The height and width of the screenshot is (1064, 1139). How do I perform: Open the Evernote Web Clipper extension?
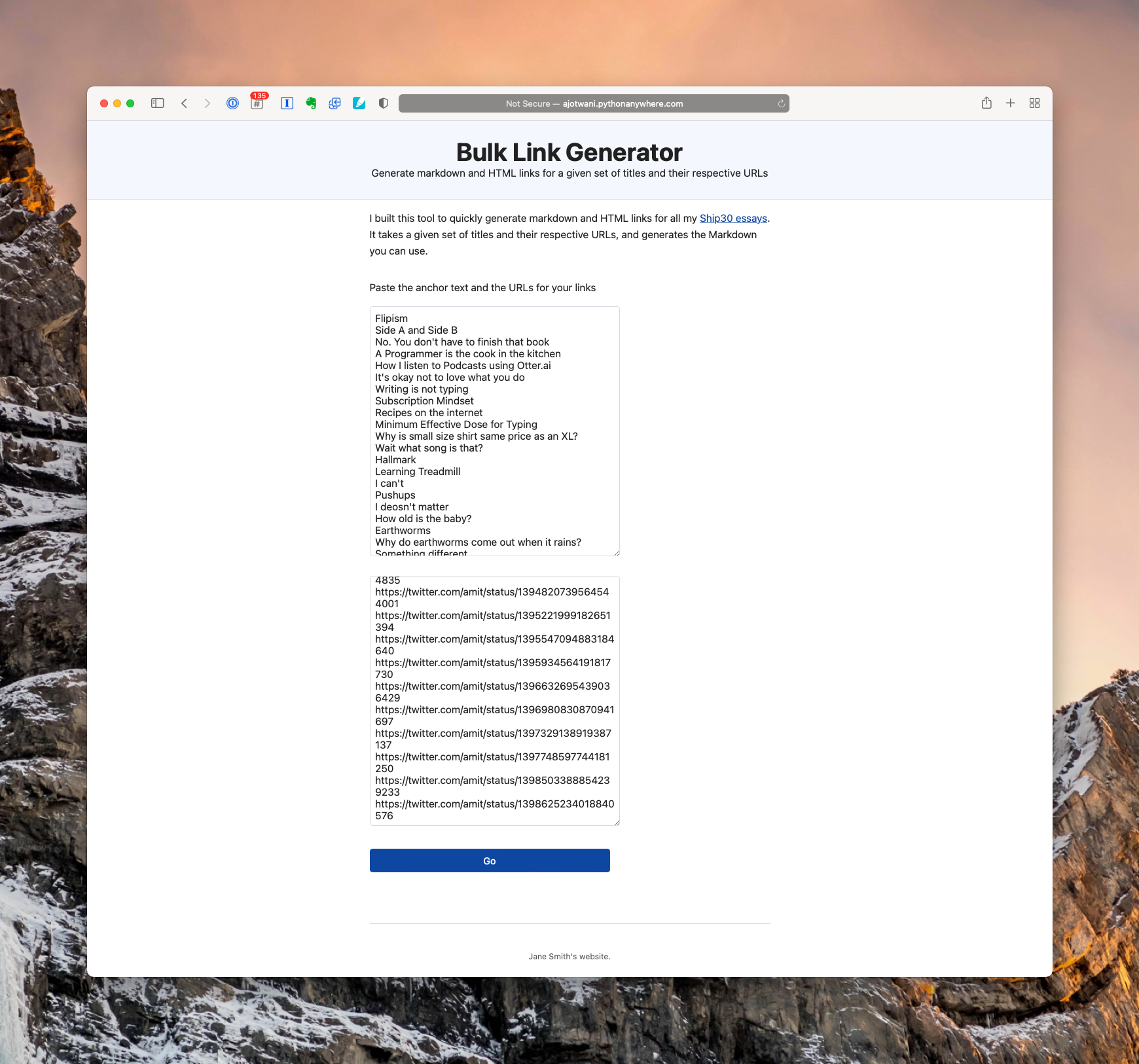click(x=311, y=103)
